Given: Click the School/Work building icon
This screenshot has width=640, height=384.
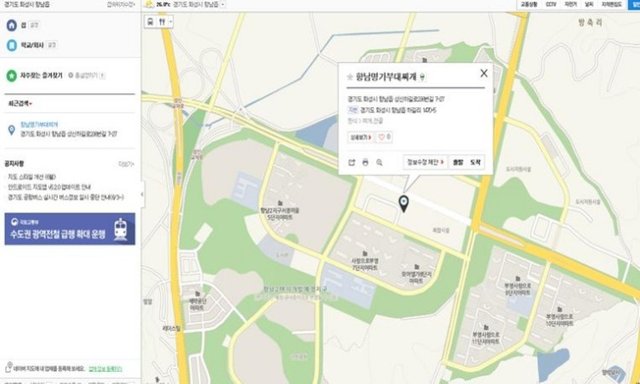Looking at the screenshot, I should click(12, 45).
